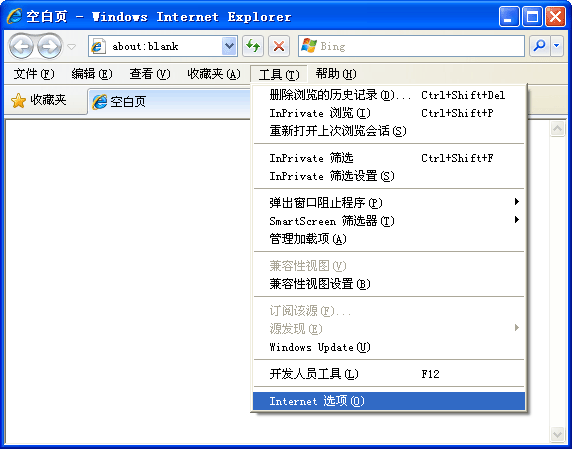Viewport: 573px width, 449px height.
Task: Click the red Stop loading icon
Action: point(279,46)
